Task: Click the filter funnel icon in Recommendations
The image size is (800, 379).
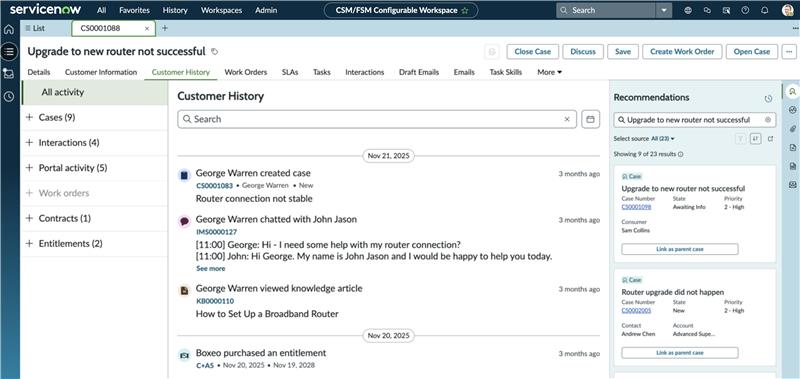Action: tap(741, 139)
